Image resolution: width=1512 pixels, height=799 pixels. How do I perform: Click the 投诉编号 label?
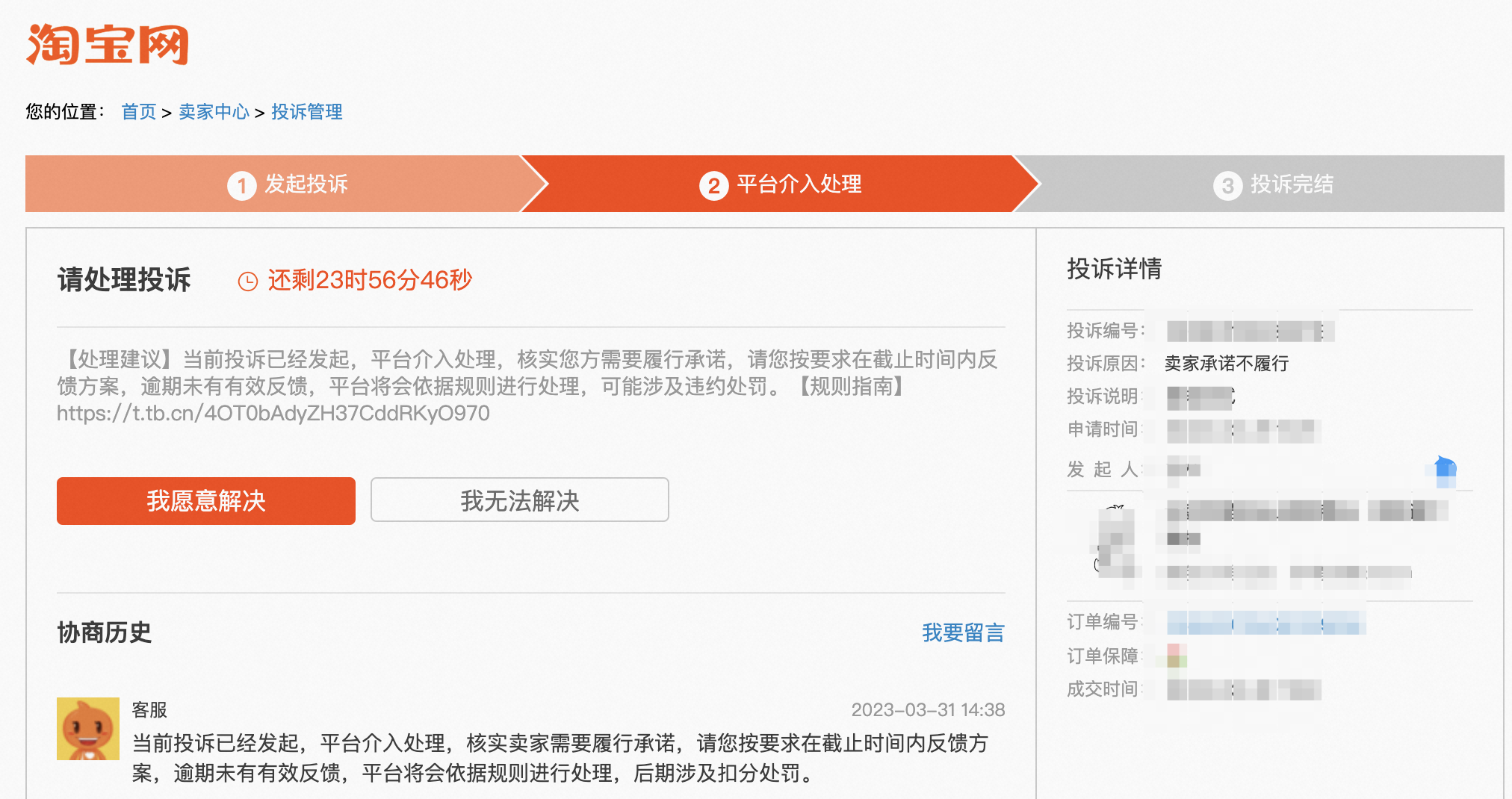[x=1106, y=331]
